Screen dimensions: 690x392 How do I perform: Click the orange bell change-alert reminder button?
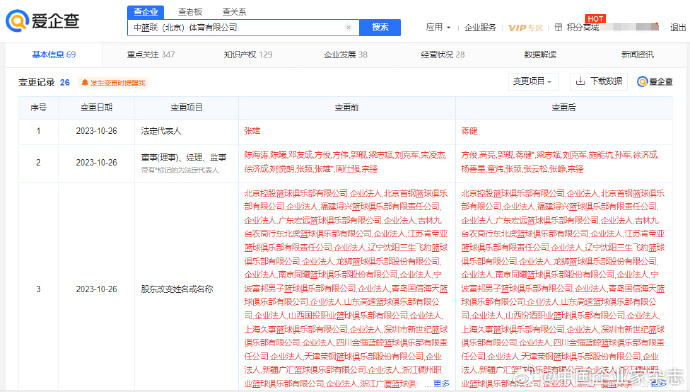113,83
